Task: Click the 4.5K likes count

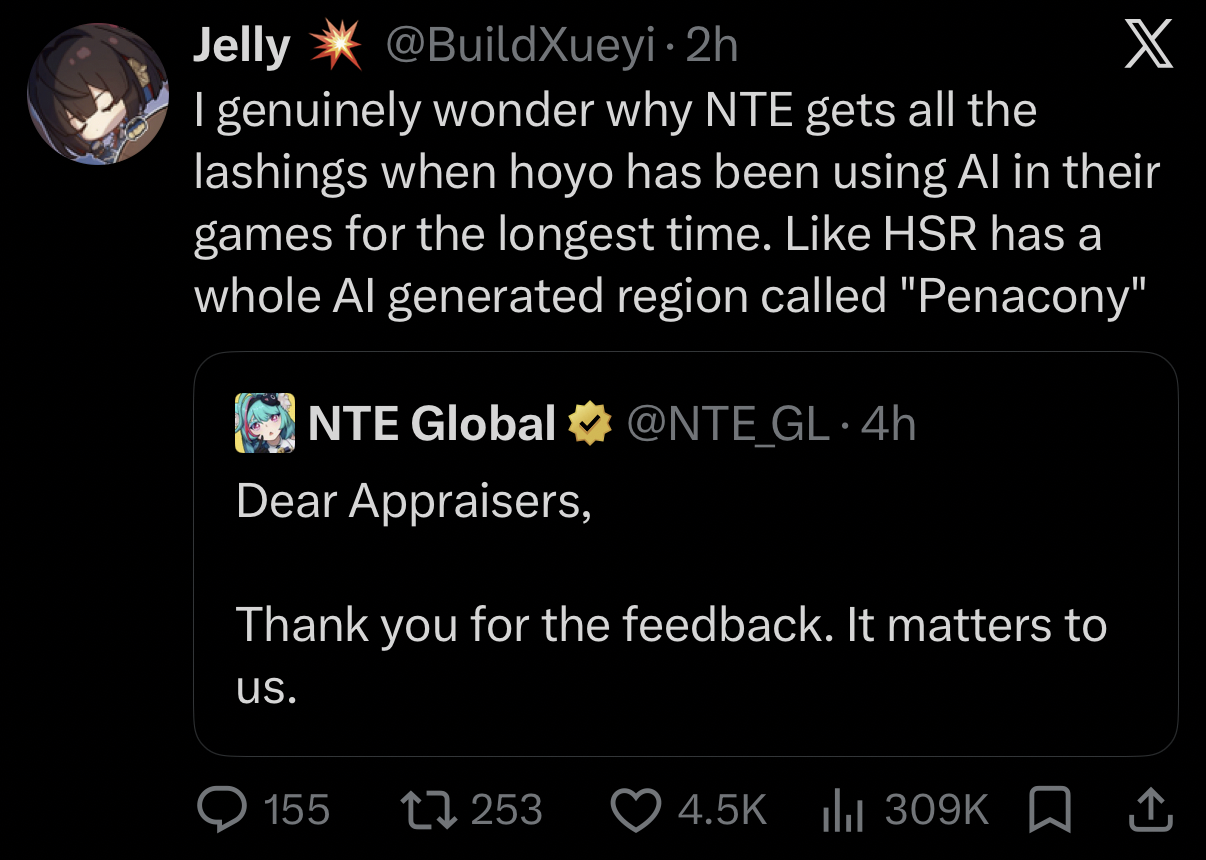Action: (x=721, y=809)
